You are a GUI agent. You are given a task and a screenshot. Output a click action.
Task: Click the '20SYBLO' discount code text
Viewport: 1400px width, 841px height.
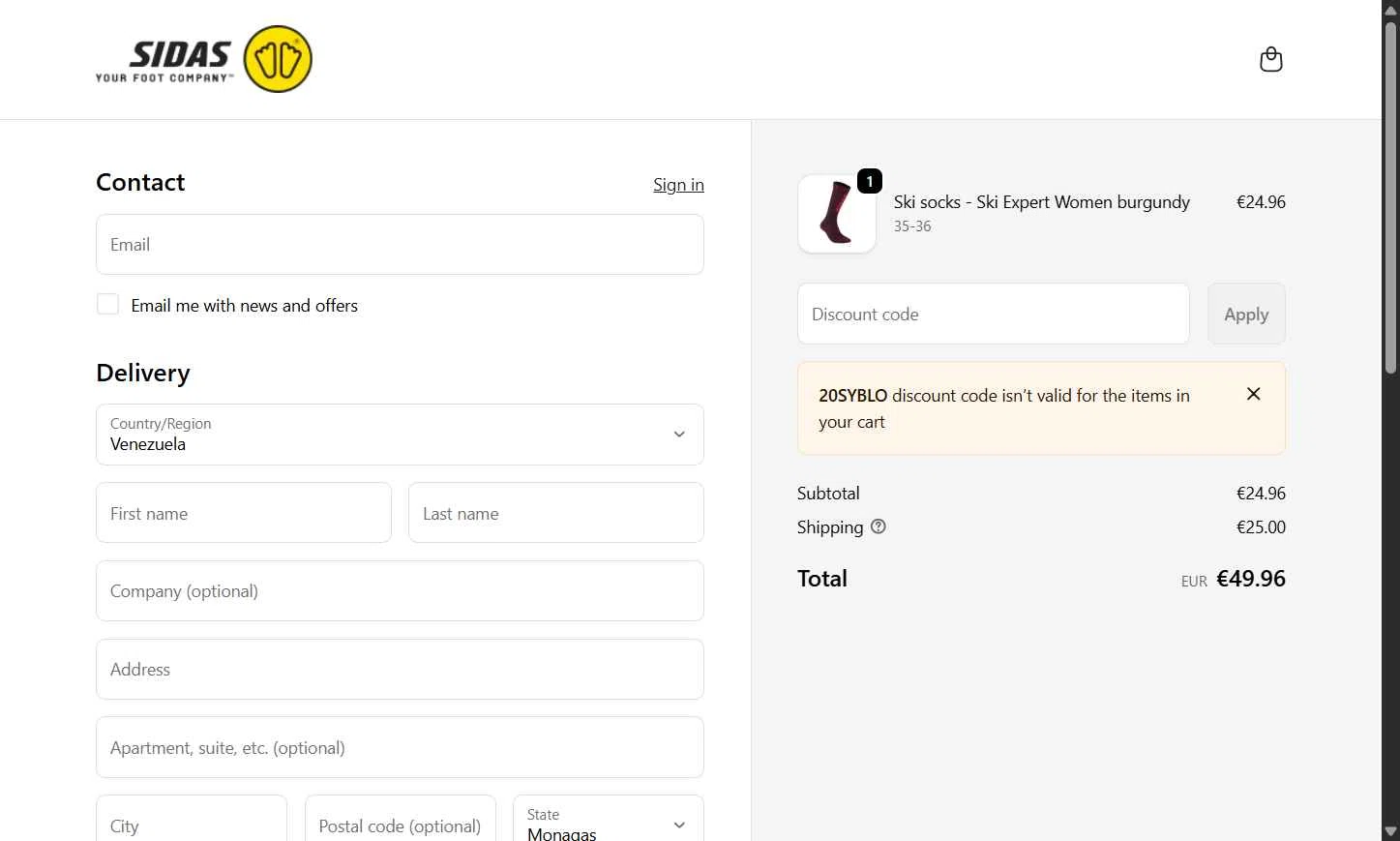pyautogui.click(x=852, y=396)
